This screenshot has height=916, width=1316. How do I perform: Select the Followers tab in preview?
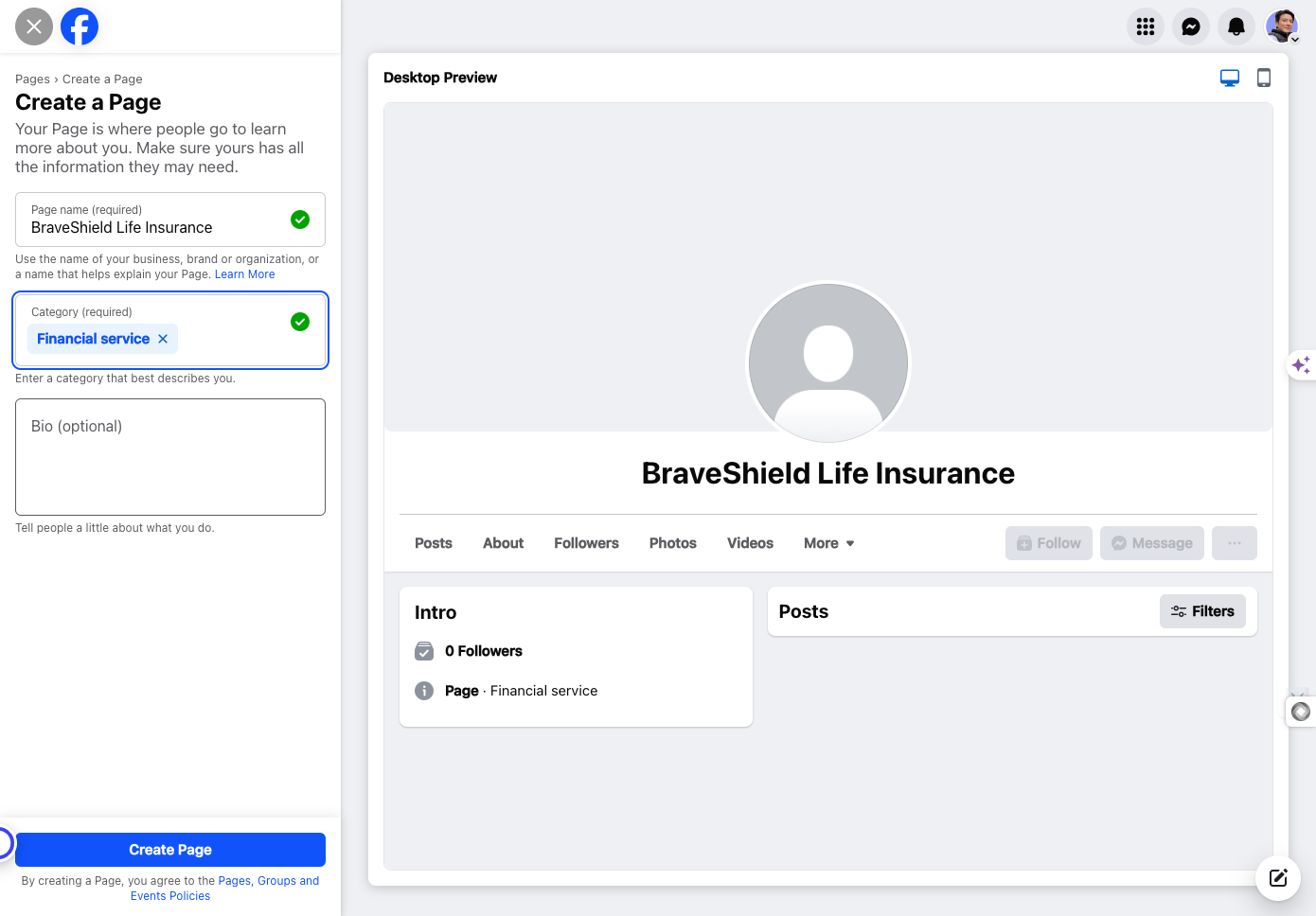coord(586,543)
